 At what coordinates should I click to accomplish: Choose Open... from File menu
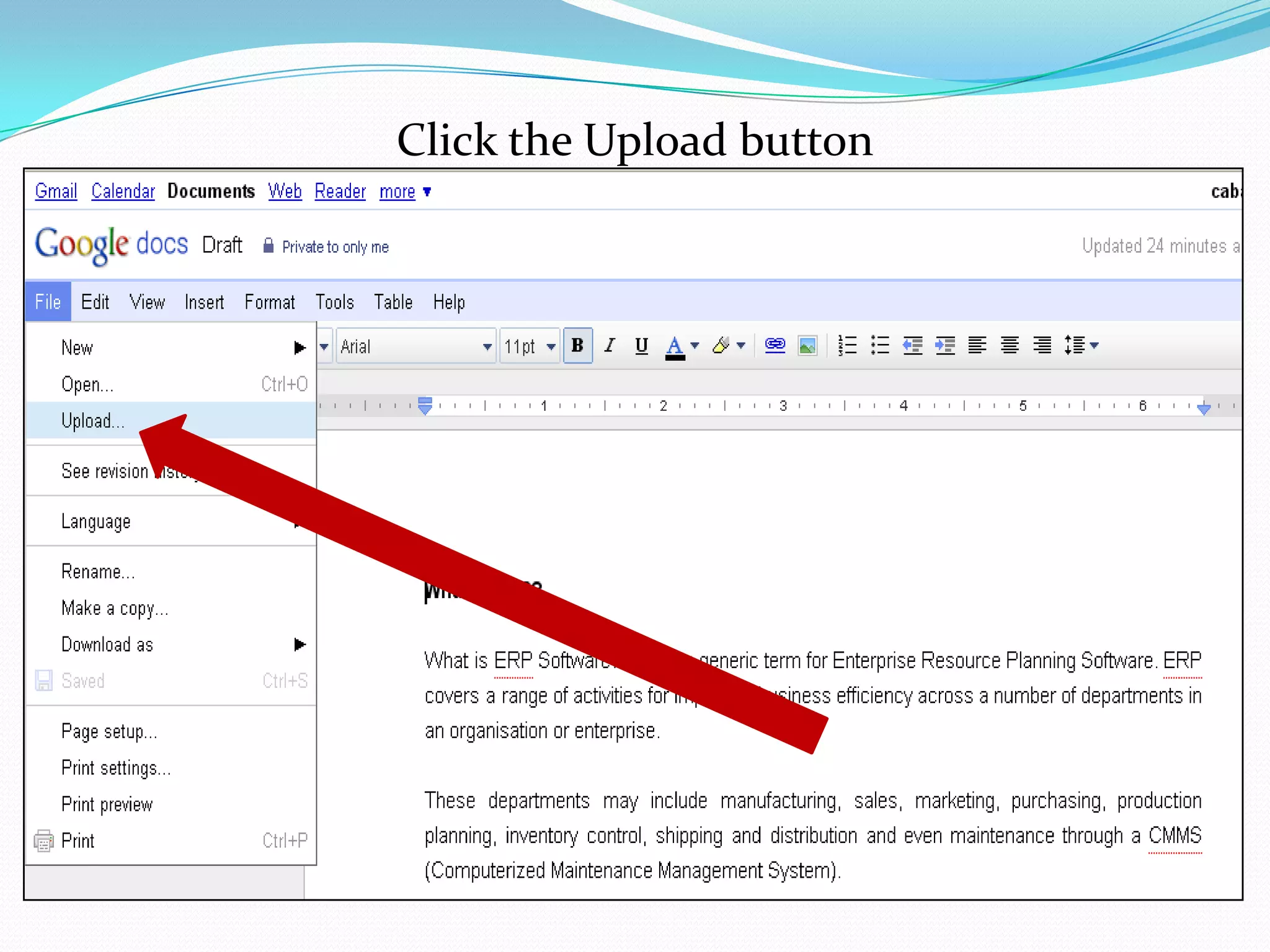tap(171, 384)
